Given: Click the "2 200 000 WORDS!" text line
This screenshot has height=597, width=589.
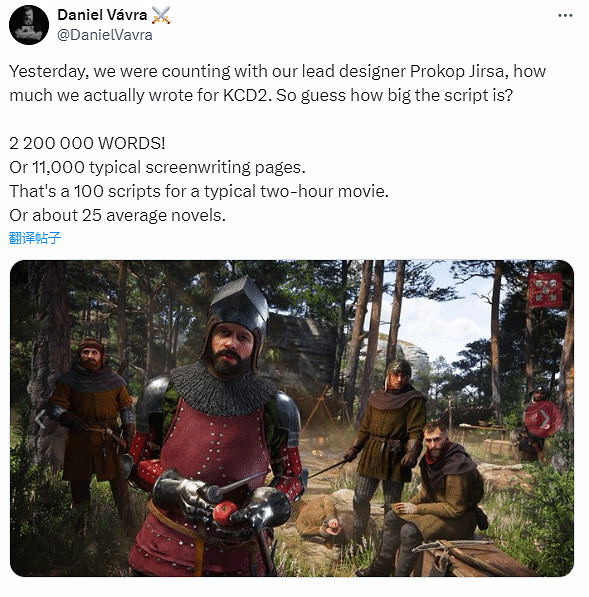Looking at the screenshot, I should click(x=87, y=144).
